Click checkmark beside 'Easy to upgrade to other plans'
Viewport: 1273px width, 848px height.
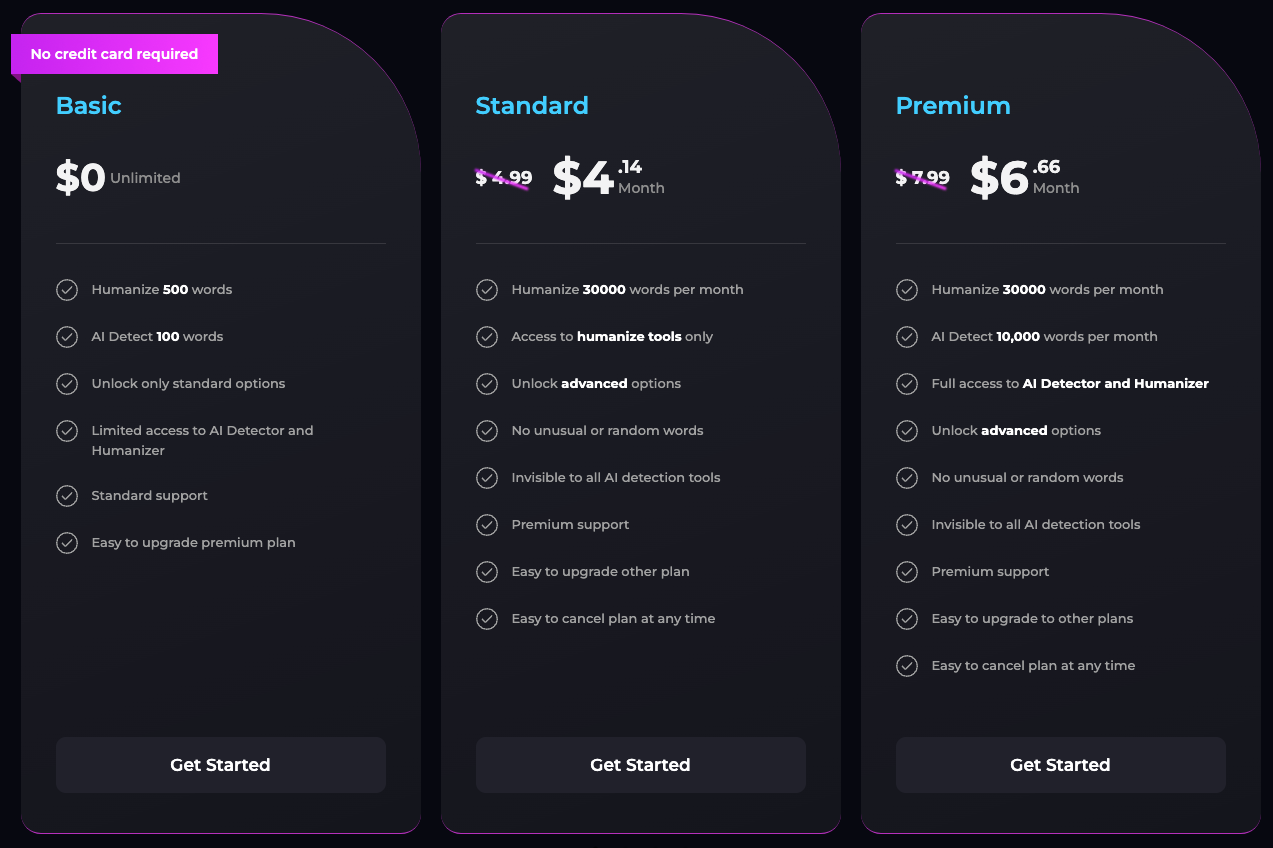(907, 619)
